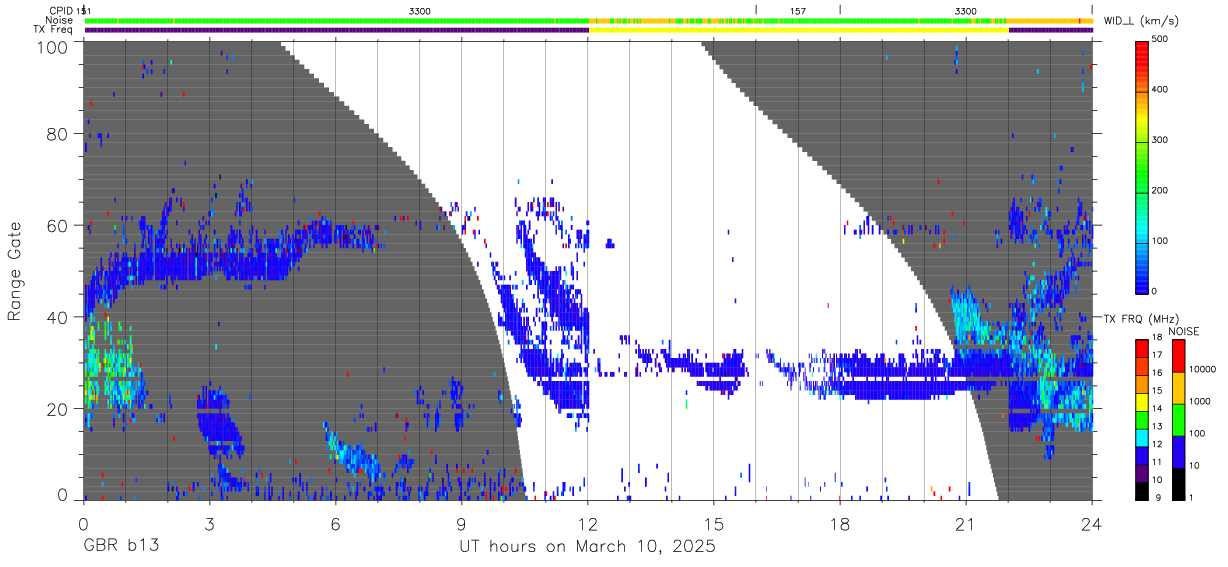
Task: Click the UT hours on March 10, 2025 title
Action: (587, 547)
